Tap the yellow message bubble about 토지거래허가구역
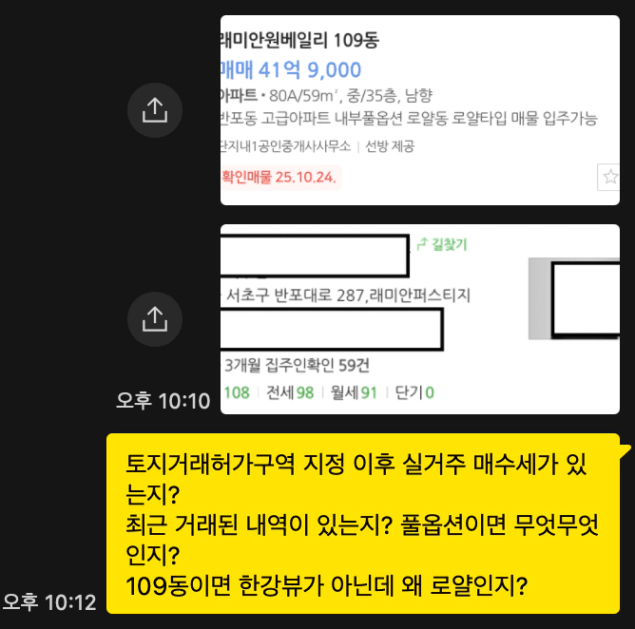Screen dimensions: 635x629 pyautogui.click(x=363, y=523)
